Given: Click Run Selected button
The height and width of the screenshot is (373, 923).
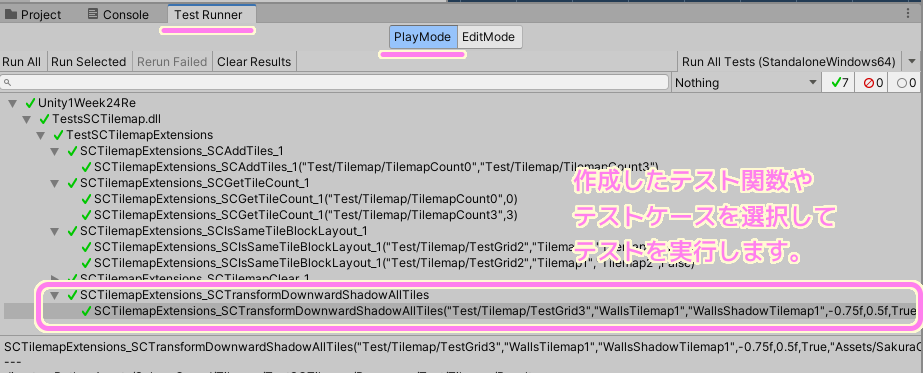Looking at the screenshot, I should click(88, 62).
